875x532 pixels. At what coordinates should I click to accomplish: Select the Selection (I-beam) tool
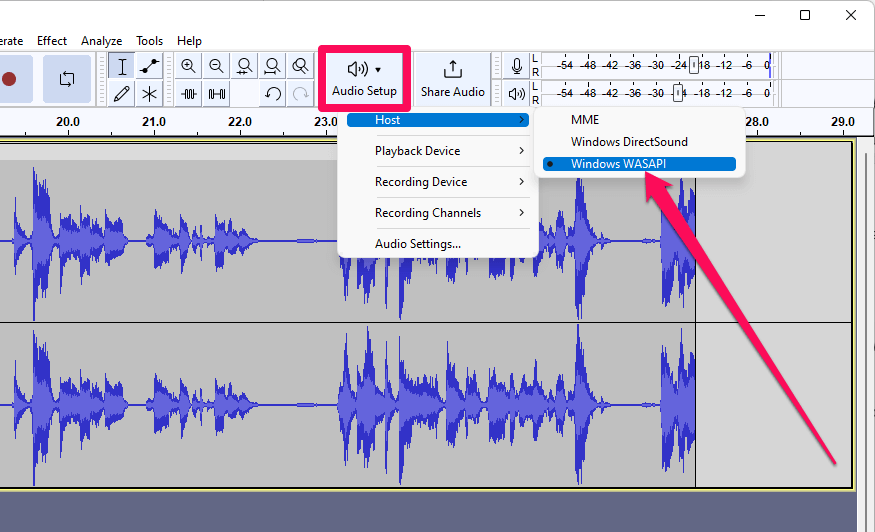click(122, 66)
